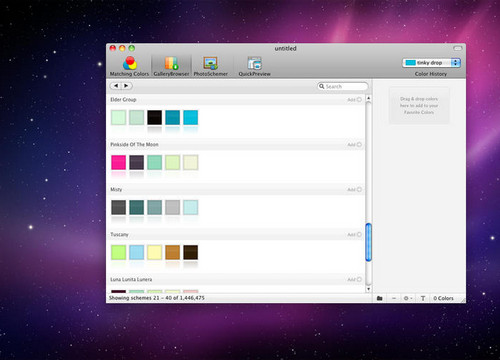Image resolution: width=500 pixels, height=360 pixels.
Task: Select Elder Group pale mint swatch
Action: [118, 118]
